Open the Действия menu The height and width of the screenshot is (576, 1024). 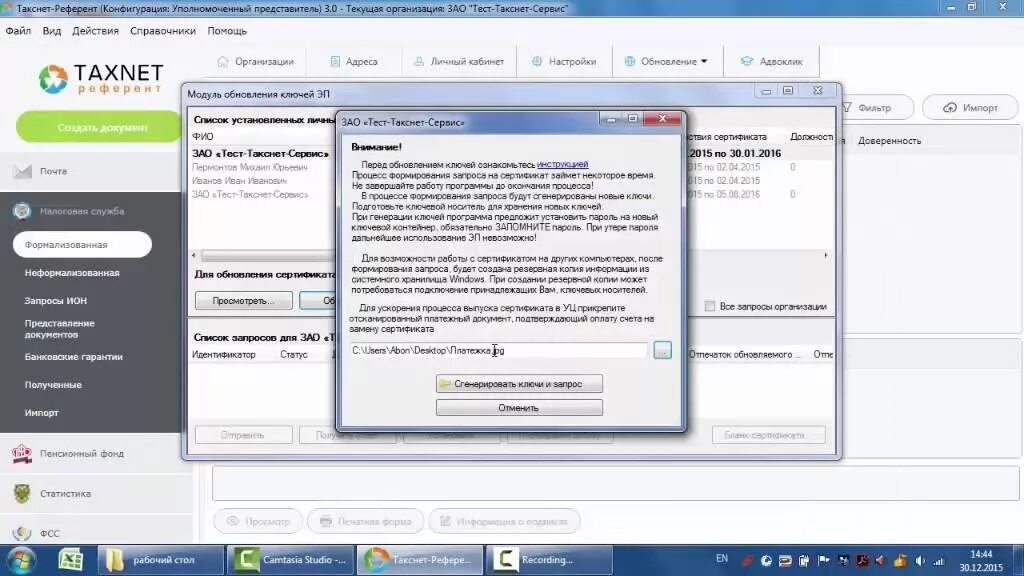point(95,31)
